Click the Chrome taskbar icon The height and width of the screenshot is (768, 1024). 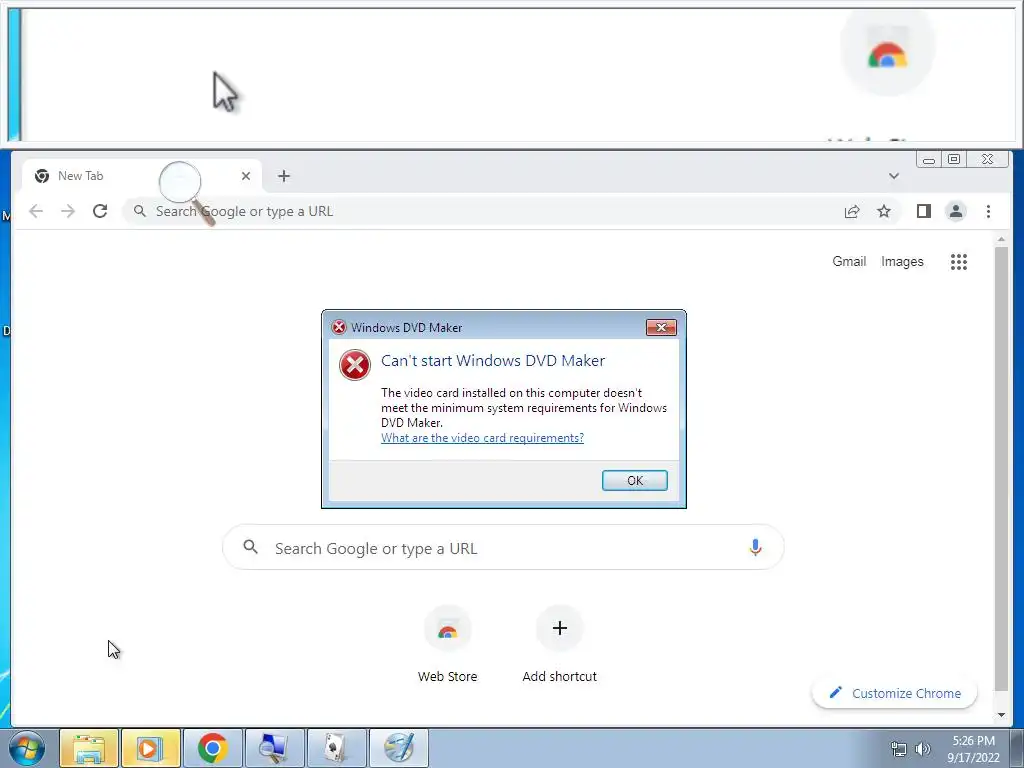pyautogui.click(x=213, y=748)
